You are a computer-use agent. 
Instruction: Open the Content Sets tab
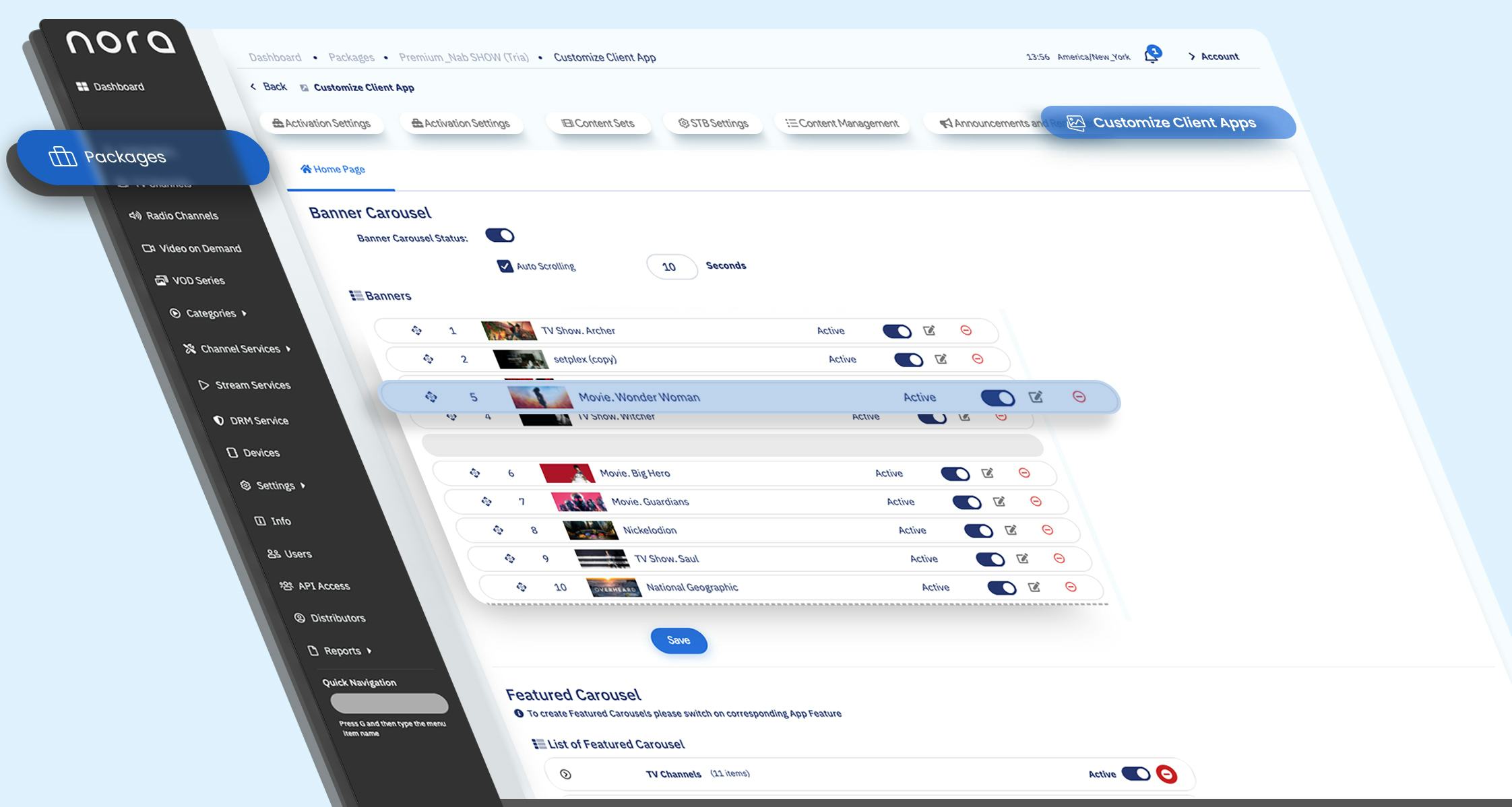598,123
